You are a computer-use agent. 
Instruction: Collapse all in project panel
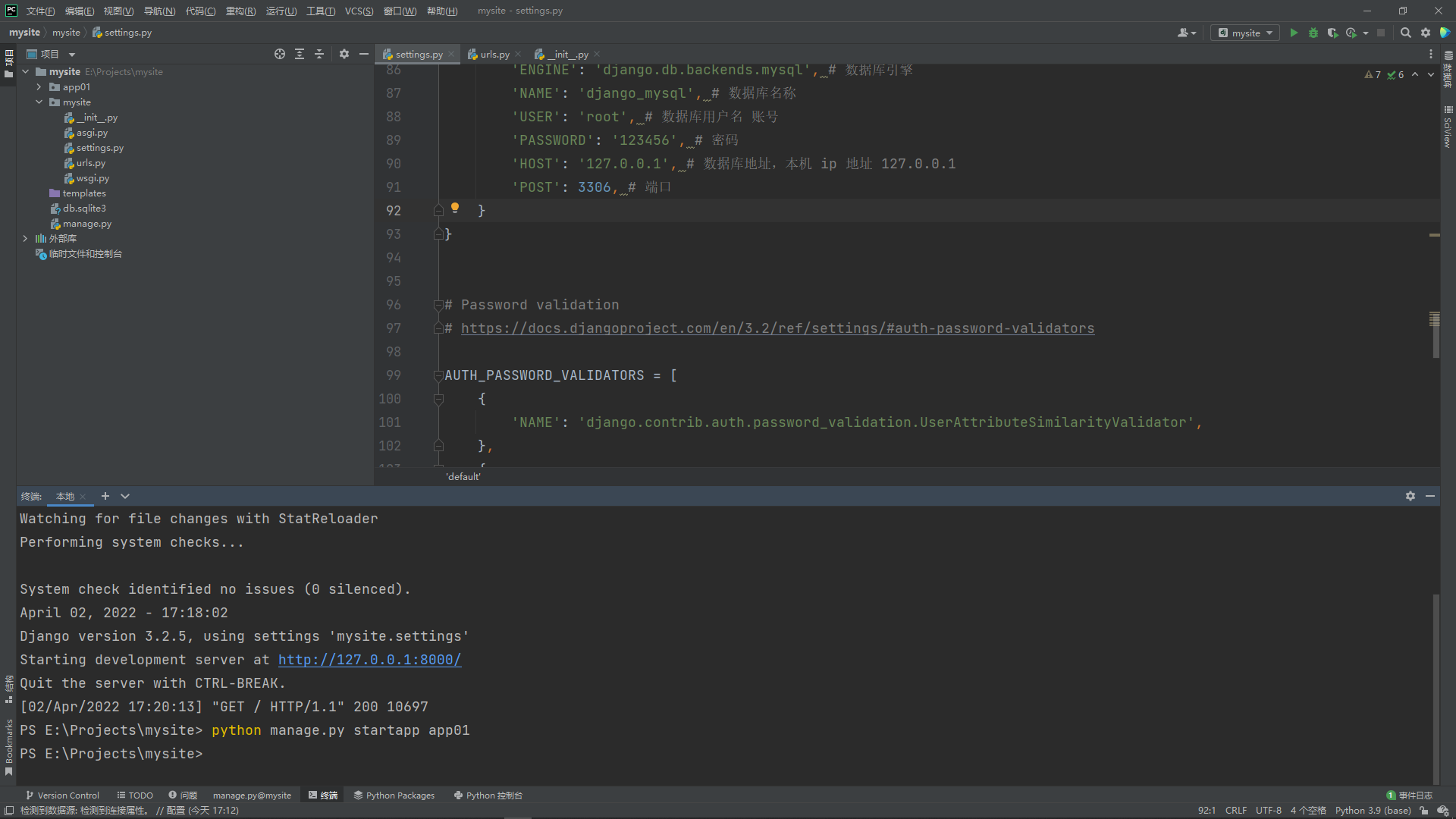coord(319,54)
